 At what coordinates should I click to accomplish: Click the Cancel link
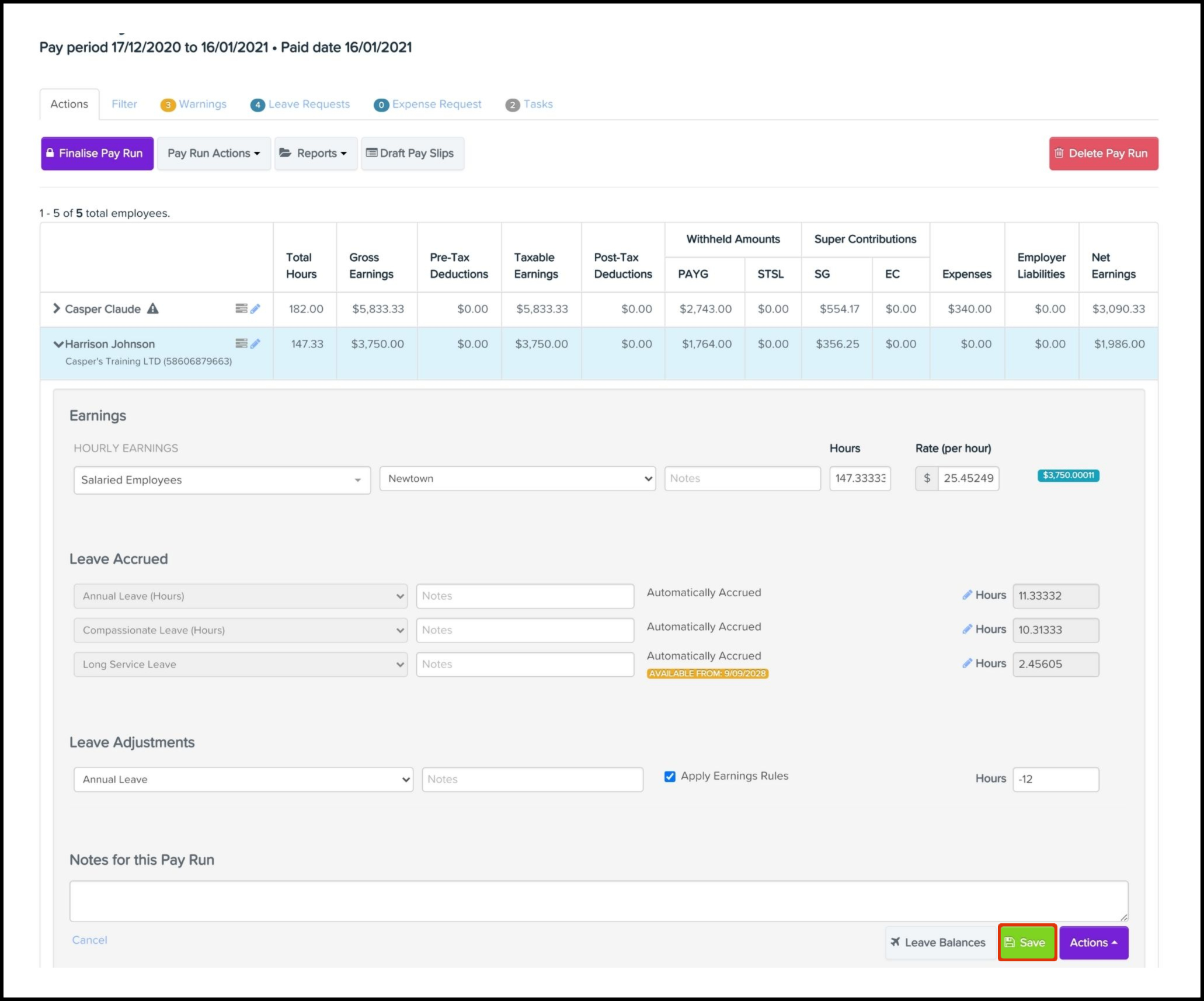click(89, 940)
